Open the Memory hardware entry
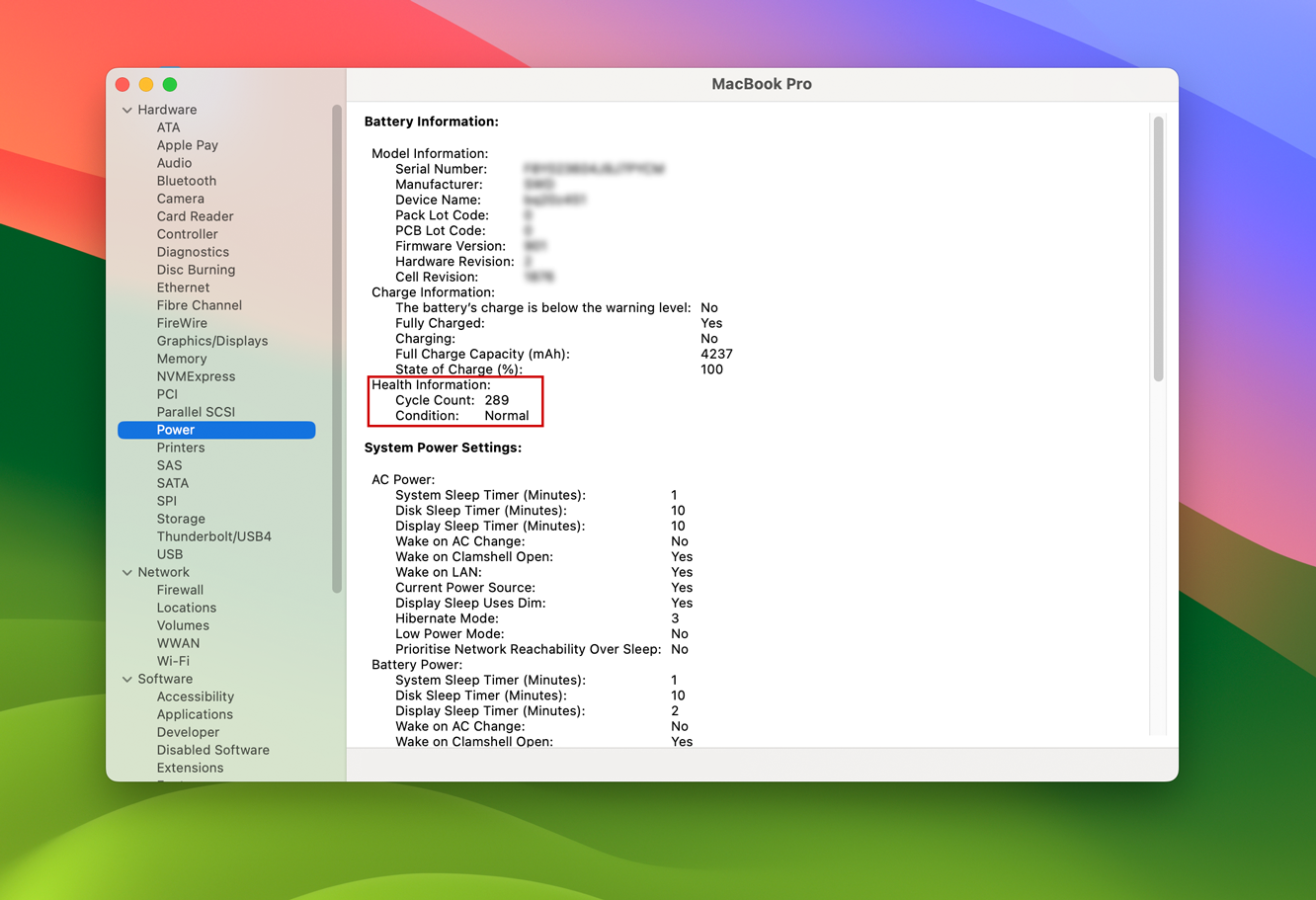1316x900 pixels. [182, 359]
